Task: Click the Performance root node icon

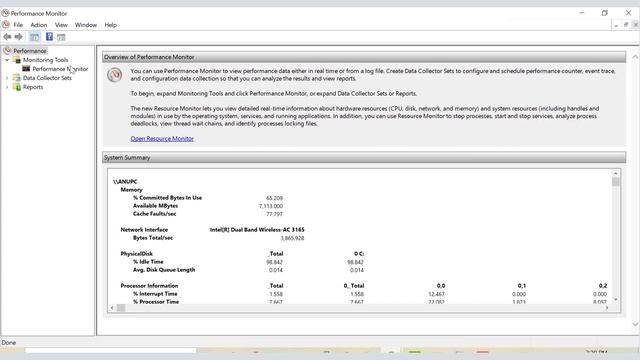Action: [7, 51]
